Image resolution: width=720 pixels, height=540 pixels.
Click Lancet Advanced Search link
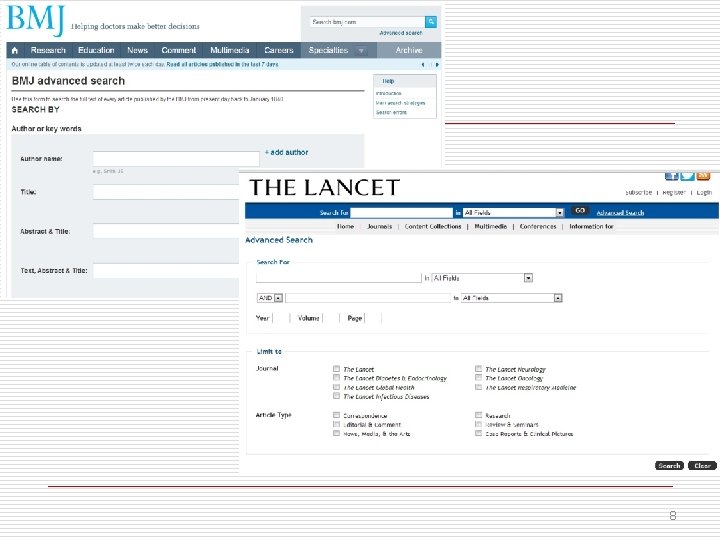[620, 213]
